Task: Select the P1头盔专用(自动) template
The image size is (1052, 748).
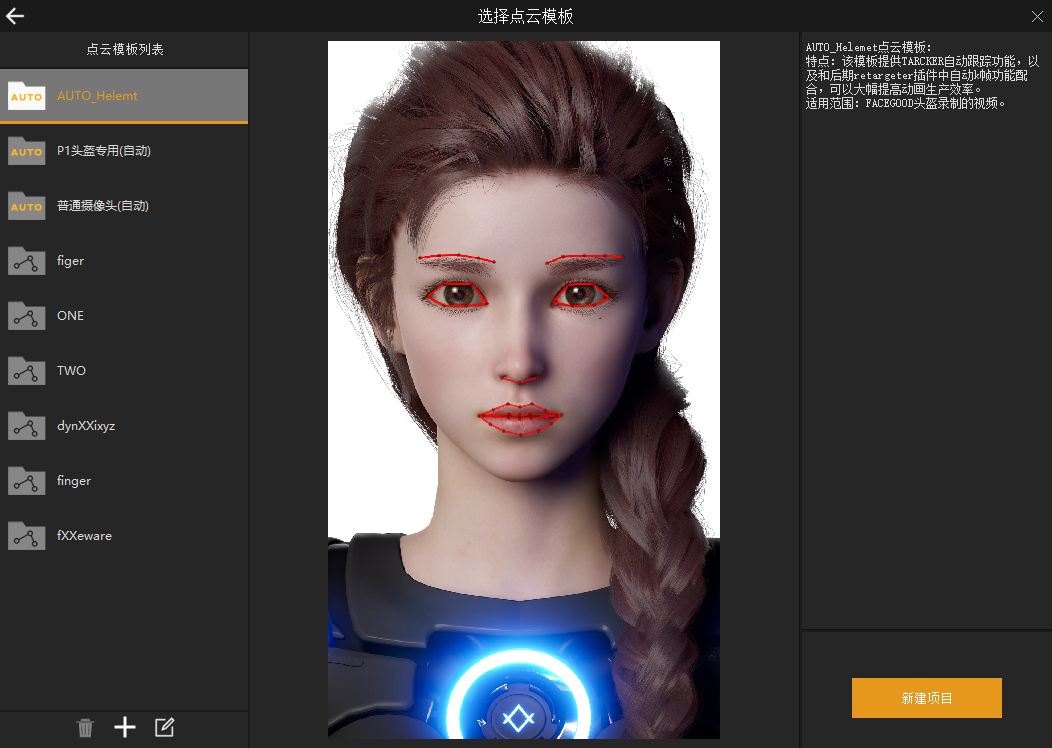Action: [x=104, y=151]
